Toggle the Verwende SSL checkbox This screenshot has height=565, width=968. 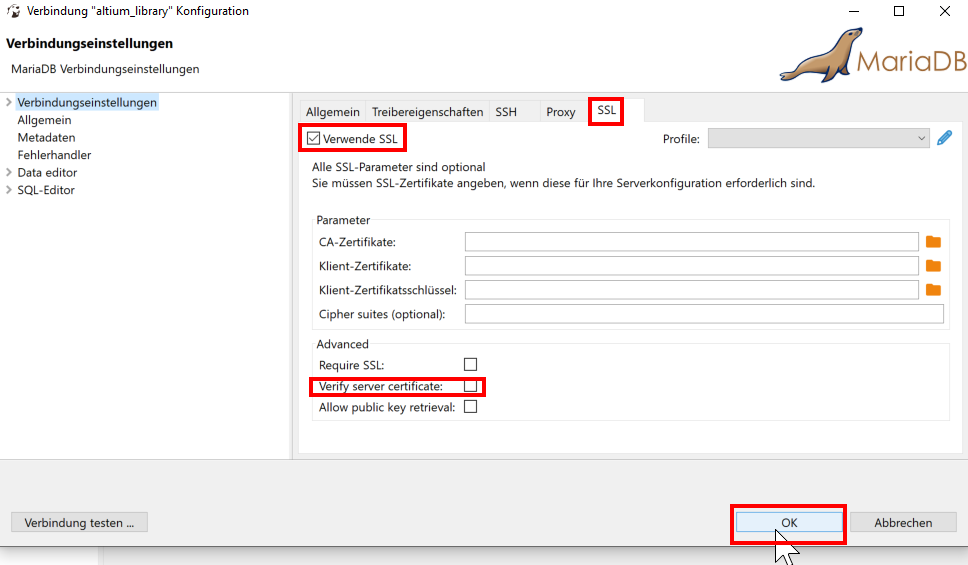click(314, 138)
